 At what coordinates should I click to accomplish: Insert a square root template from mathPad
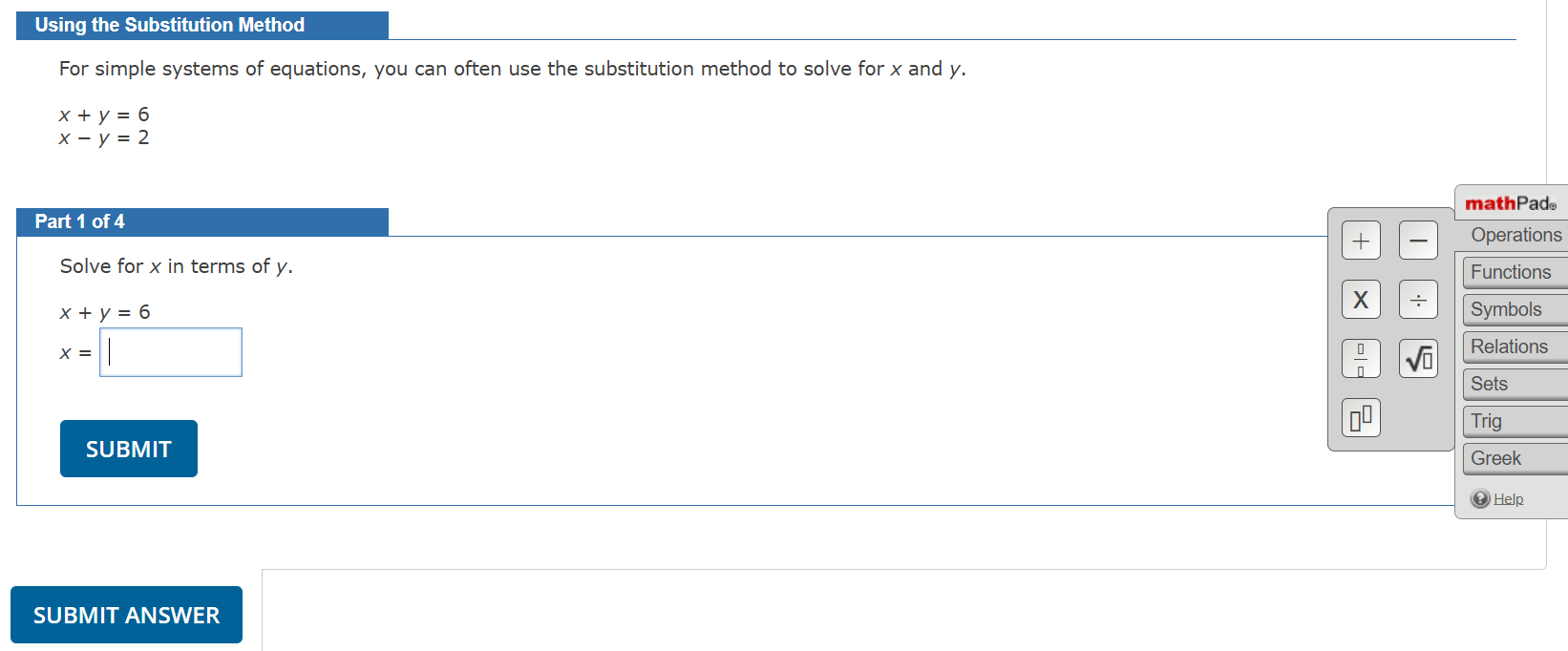1418,358
